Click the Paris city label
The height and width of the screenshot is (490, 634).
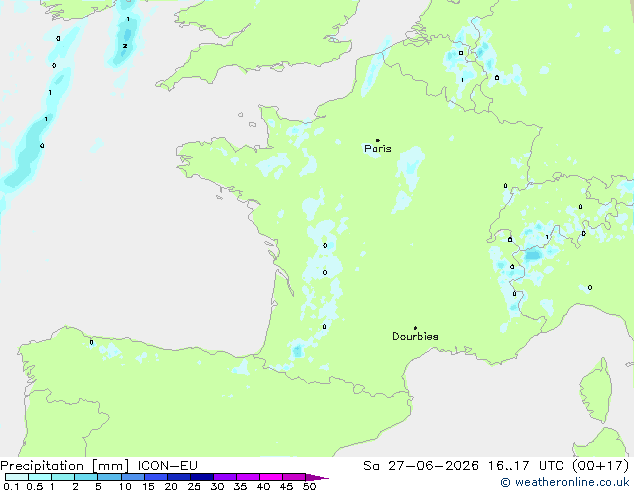click(x=378, y=148)
